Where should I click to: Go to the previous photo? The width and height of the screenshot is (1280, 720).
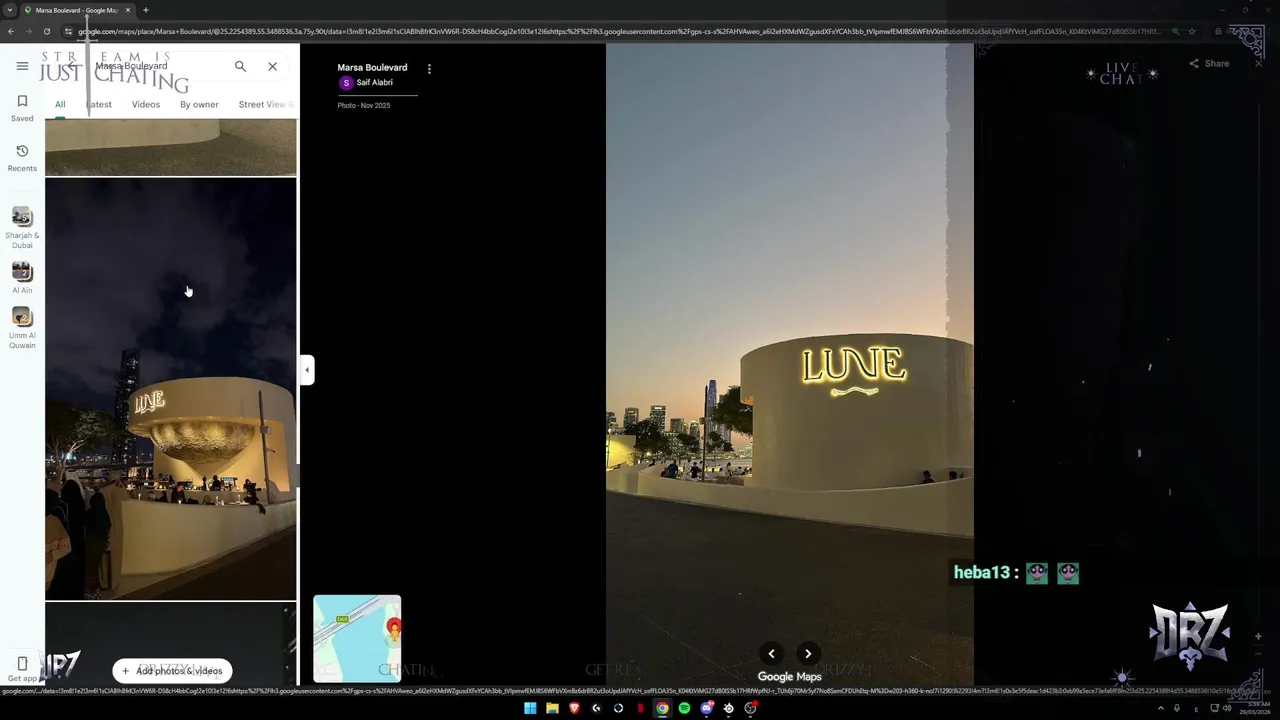771,654
